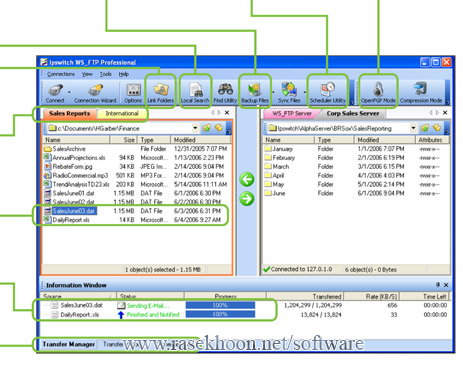
Task: Close the local Sales Reports pane
Action: coord(227,113)
